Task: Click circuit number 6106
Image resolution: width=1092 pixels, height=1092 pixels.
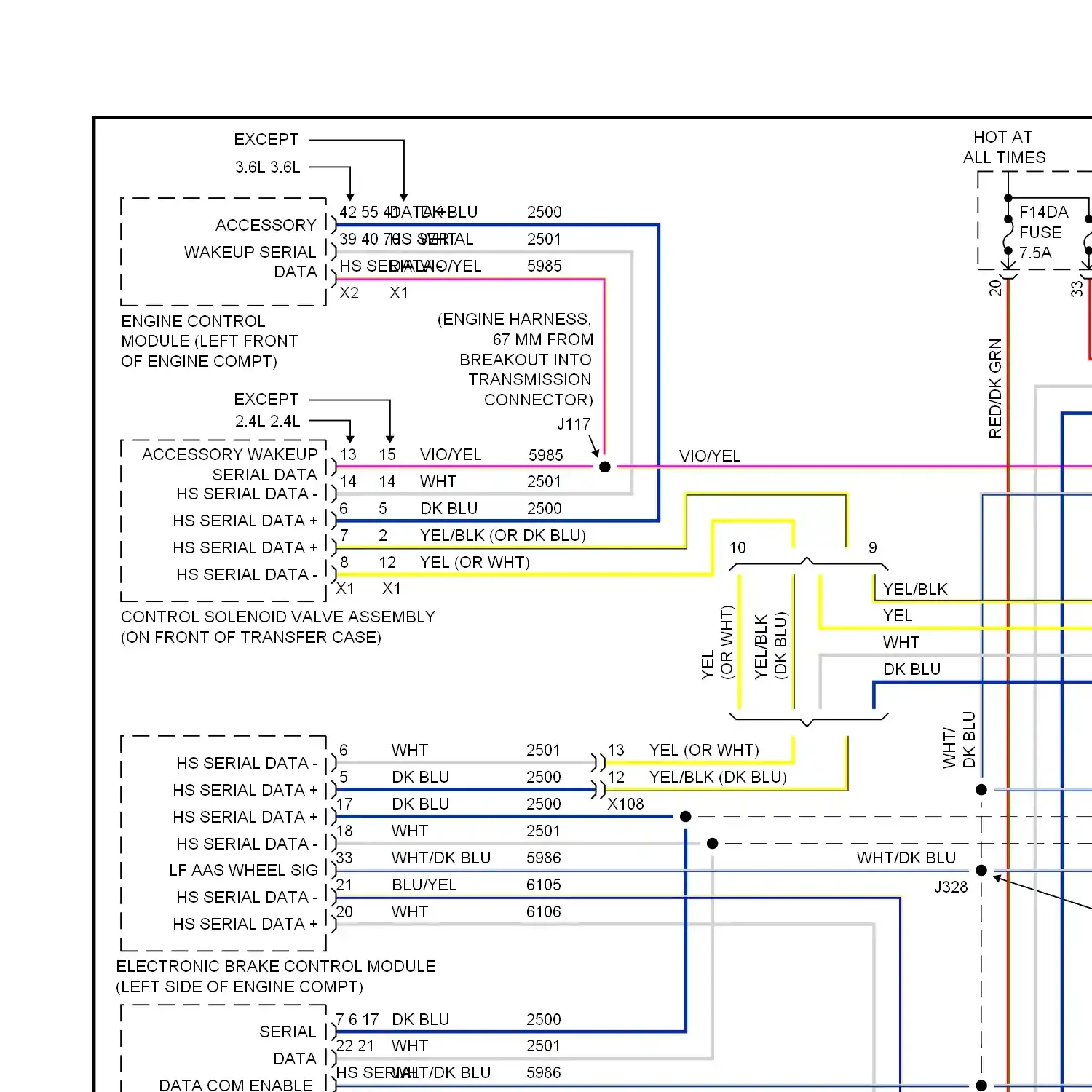Action: (543, 911)
